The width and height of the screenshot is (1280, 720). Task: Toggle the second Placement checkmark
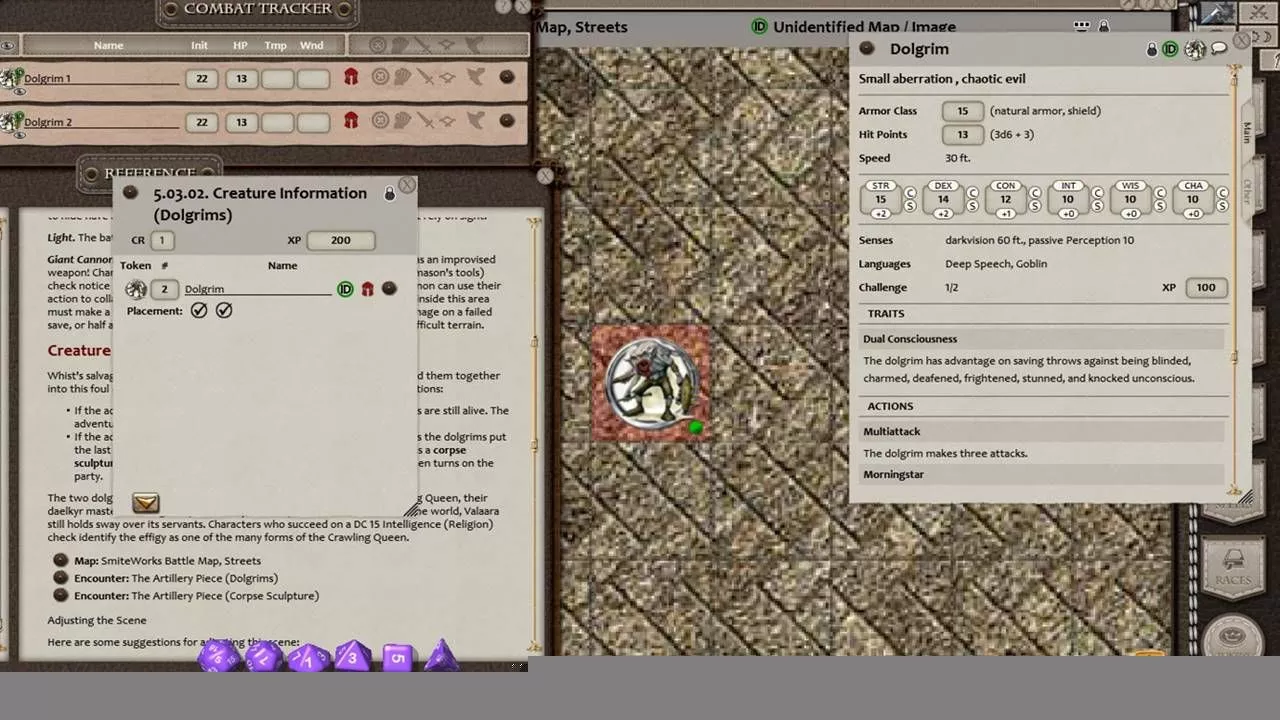pos(224,311)
